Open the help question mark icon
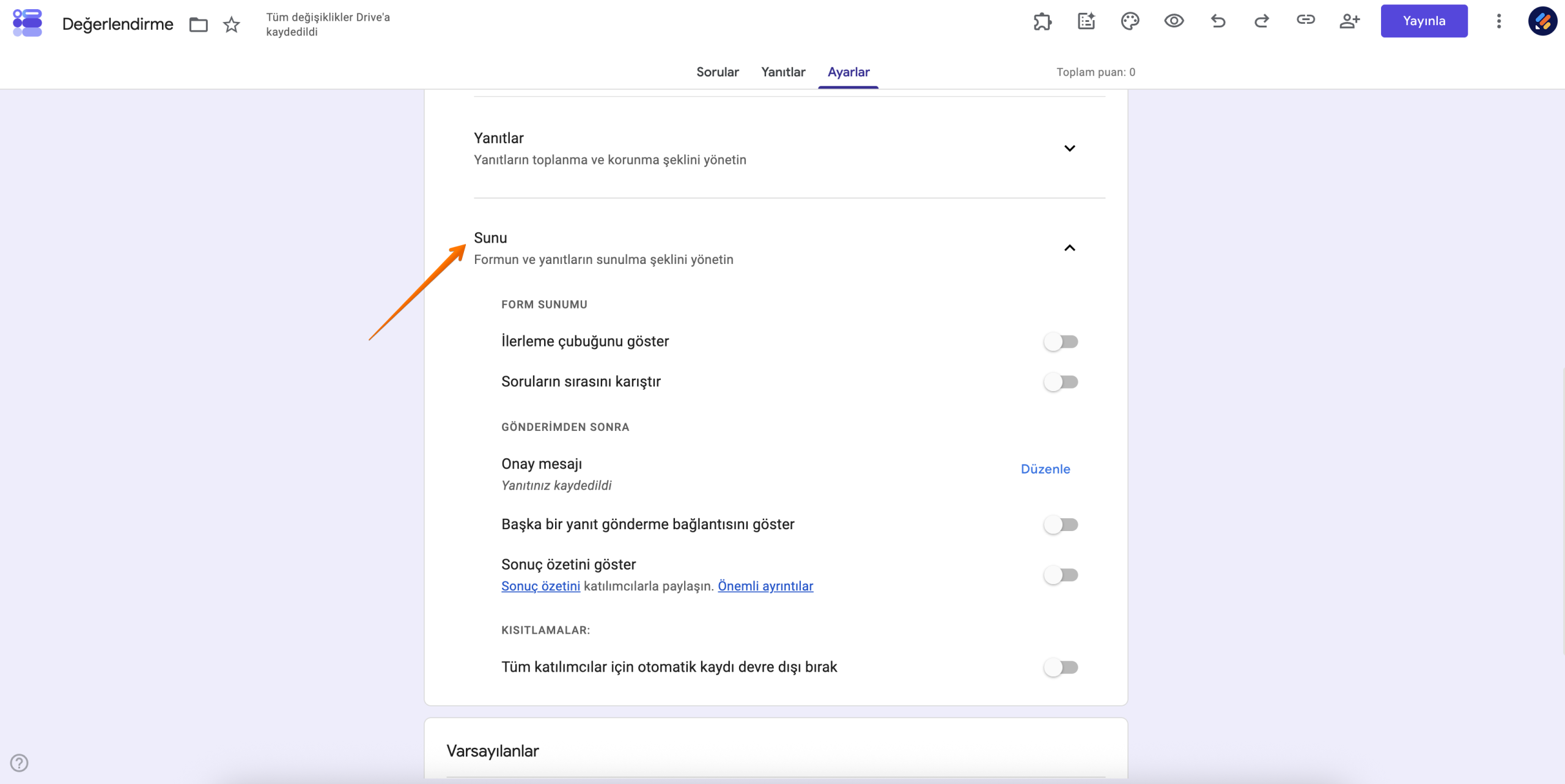The image size is (1565, 784). [x=19, y=763]
